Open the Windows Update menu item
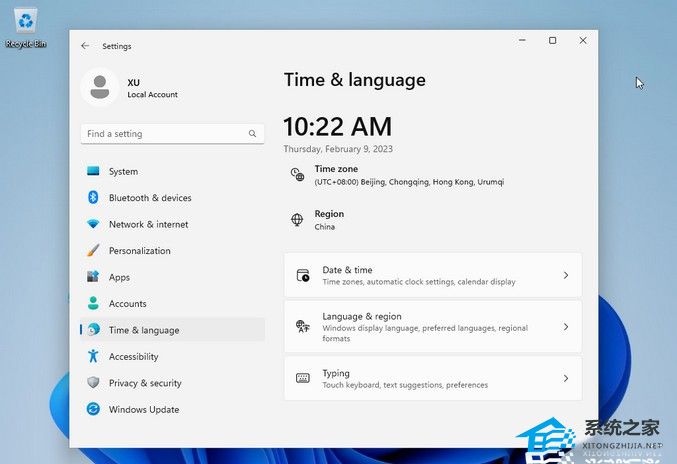 (x=144, y=409)
